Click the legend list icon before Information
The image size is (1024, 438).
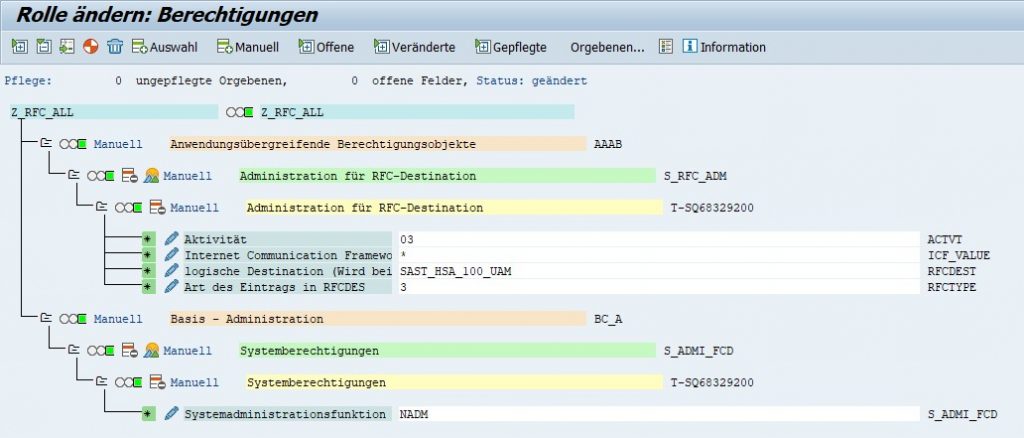666,46
